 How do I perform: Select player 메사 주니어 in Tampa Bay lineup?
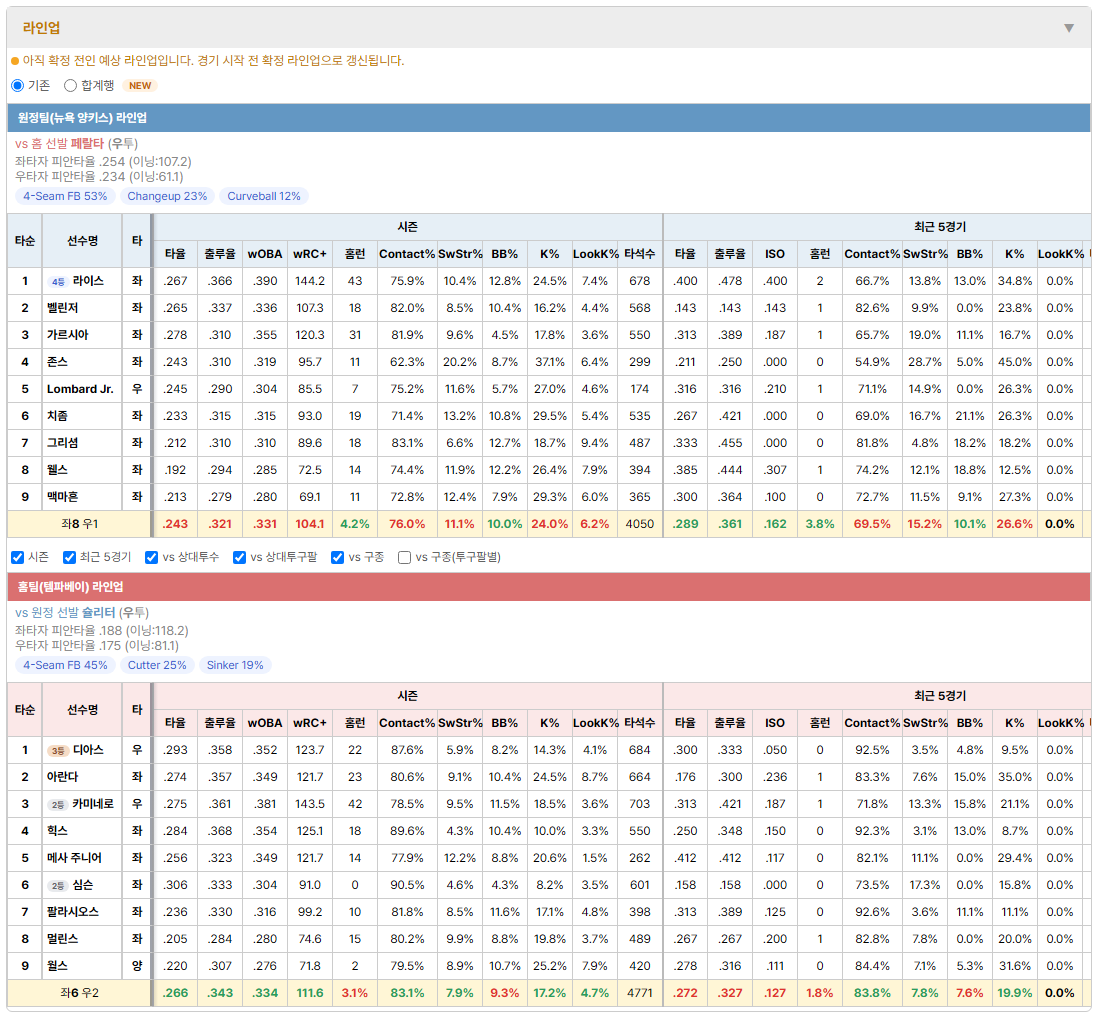[x=74, y=858]
